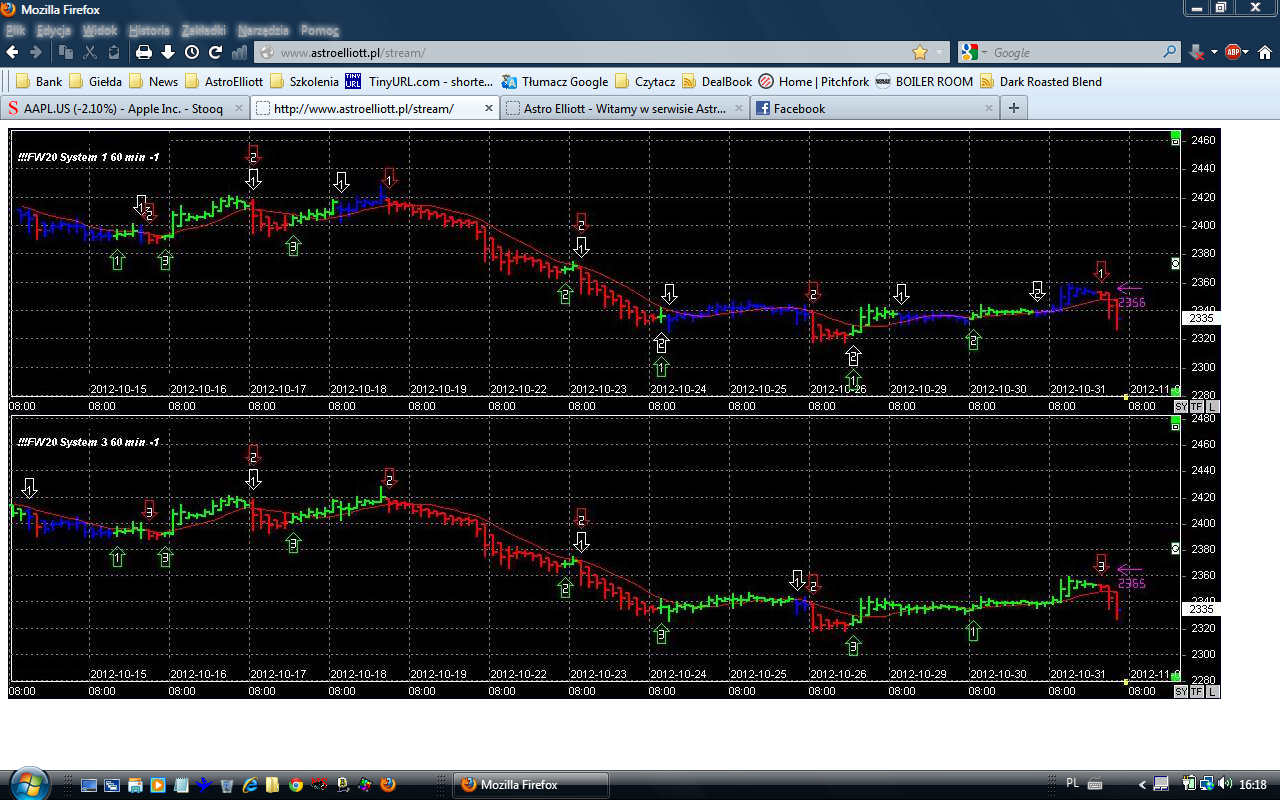Click the Firefox back navigation arrow
The image size is (1280, 800).
point(13,52)
